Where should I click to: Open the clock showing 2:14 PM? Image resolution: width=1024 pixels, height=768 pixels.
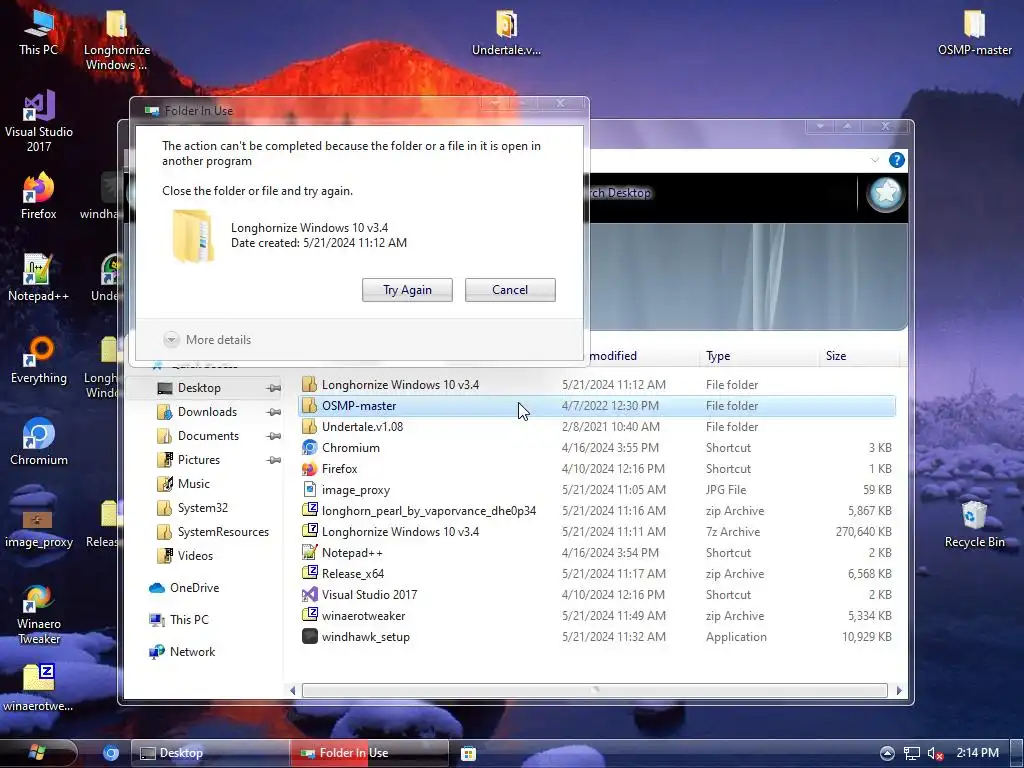(x=978, y=753)
